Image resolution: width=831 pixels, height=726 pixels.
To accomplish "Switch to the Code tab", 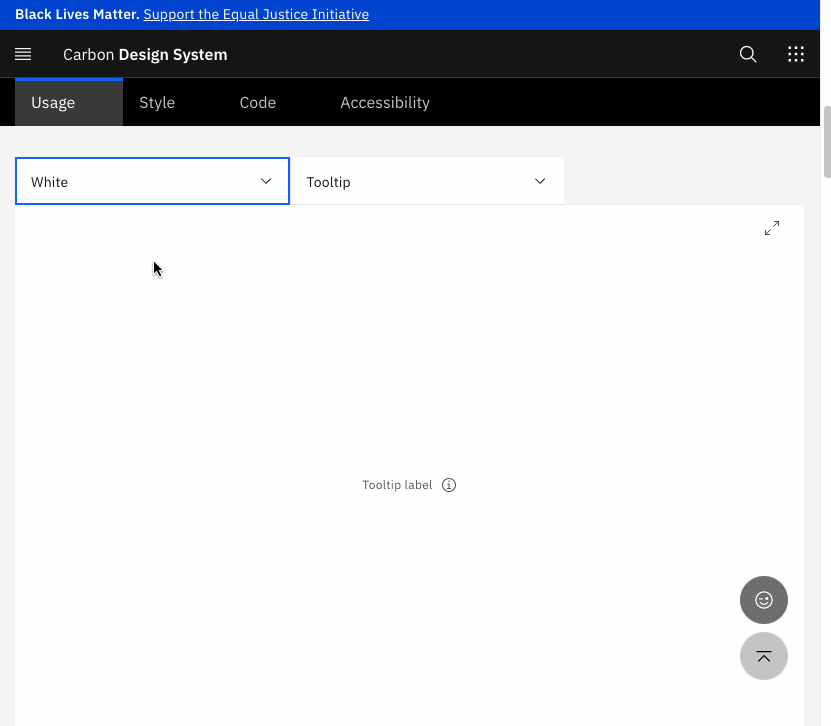I will pyautogui.click(x=257, y=102).
